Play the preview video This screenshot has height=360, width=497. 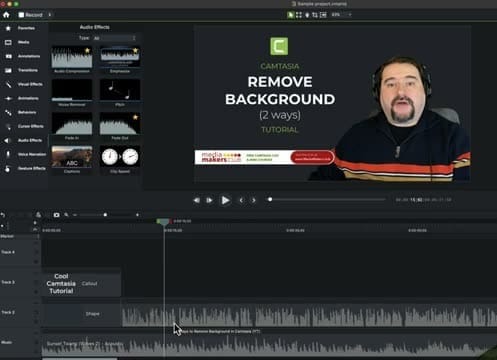[225, 200]
